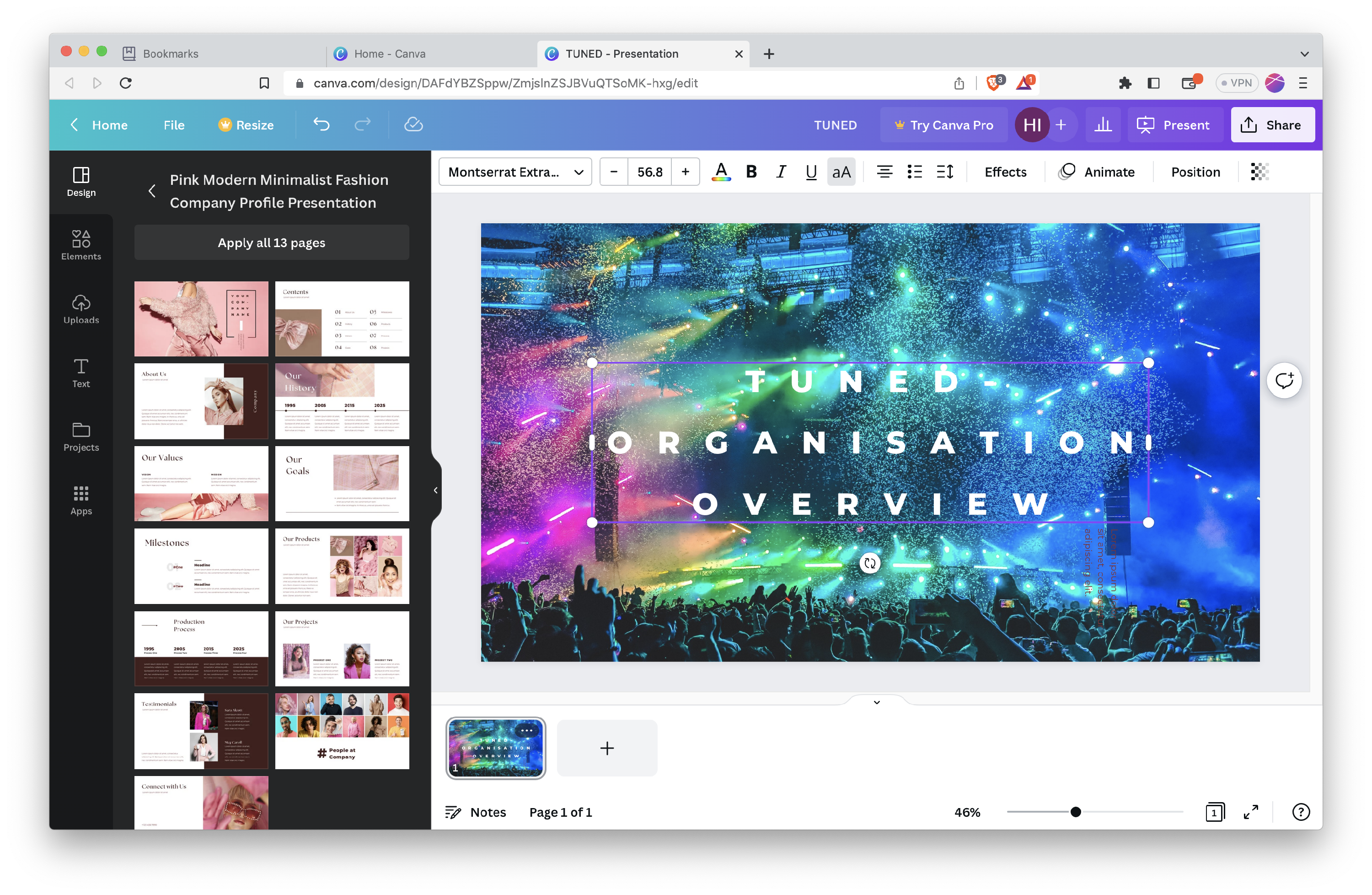
Task: Open the File menu
Action: point(173,125)
